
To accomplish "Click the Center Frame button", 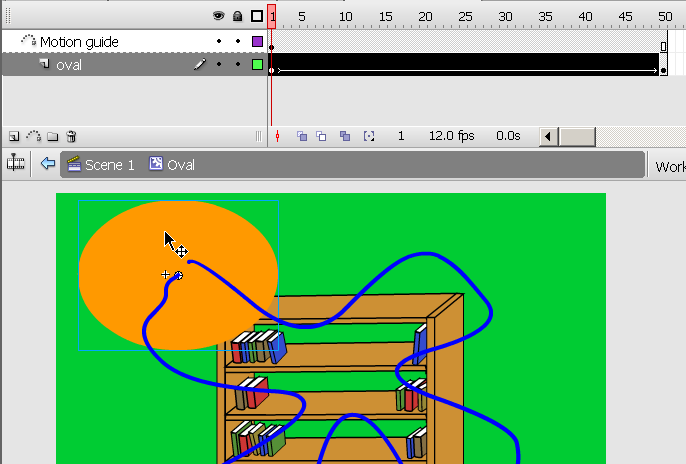I will [x=277, y=136].
